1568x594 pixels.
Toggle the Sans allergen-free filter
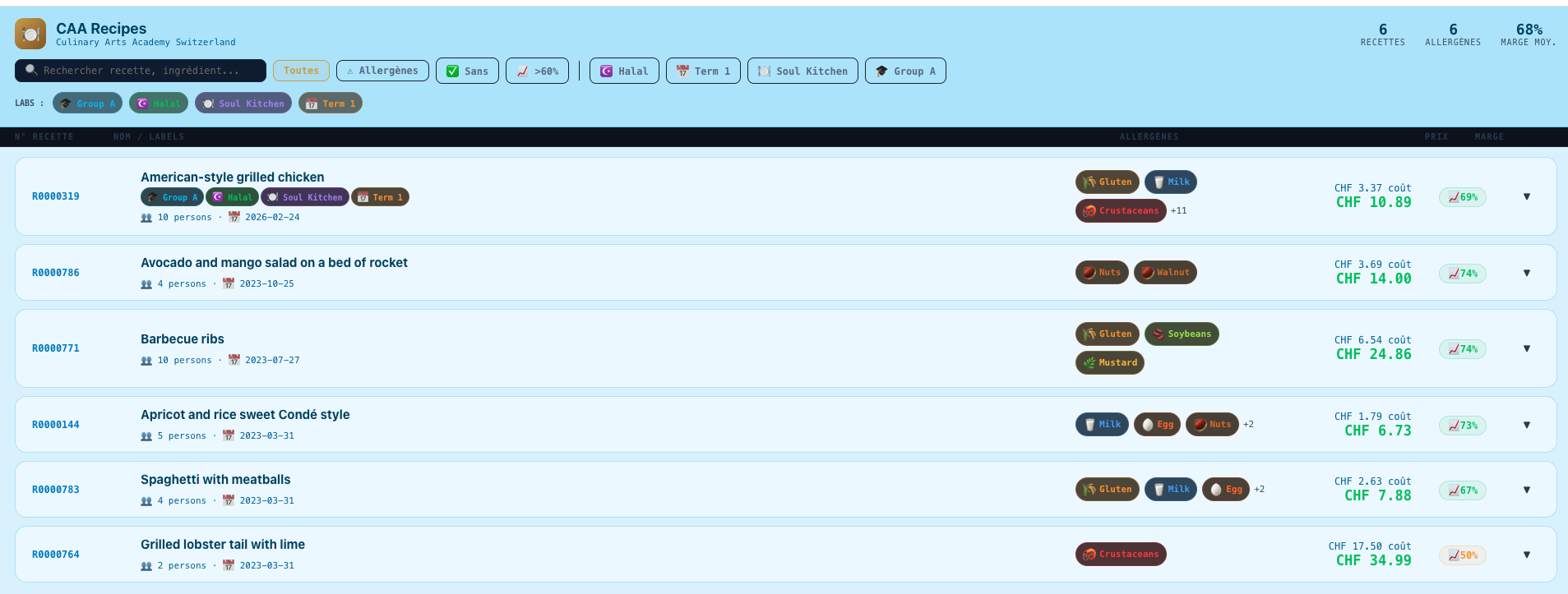[x=467, y=71]
